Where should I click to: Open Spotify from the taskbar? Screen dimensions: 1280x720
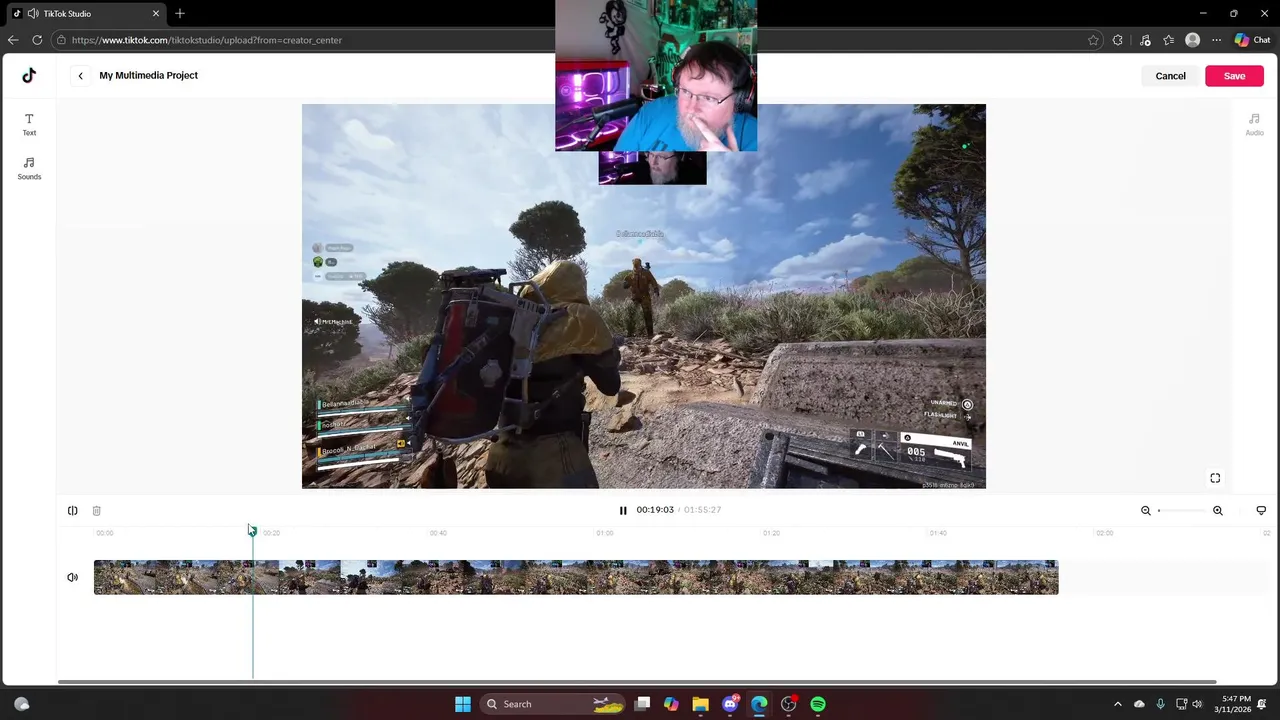(x=818, y=704)
